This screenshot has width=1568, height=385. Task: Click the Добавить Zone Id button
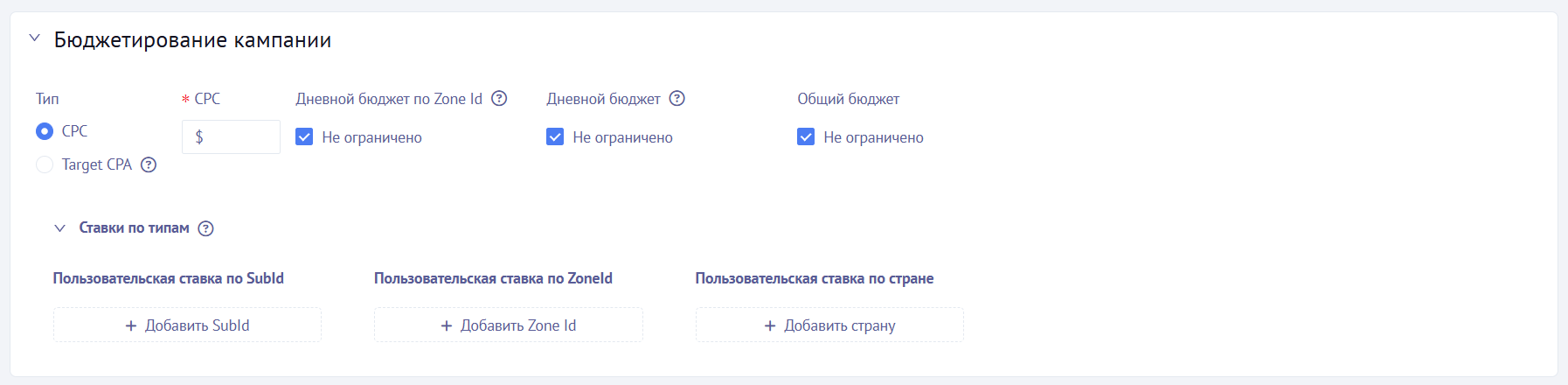508,325
